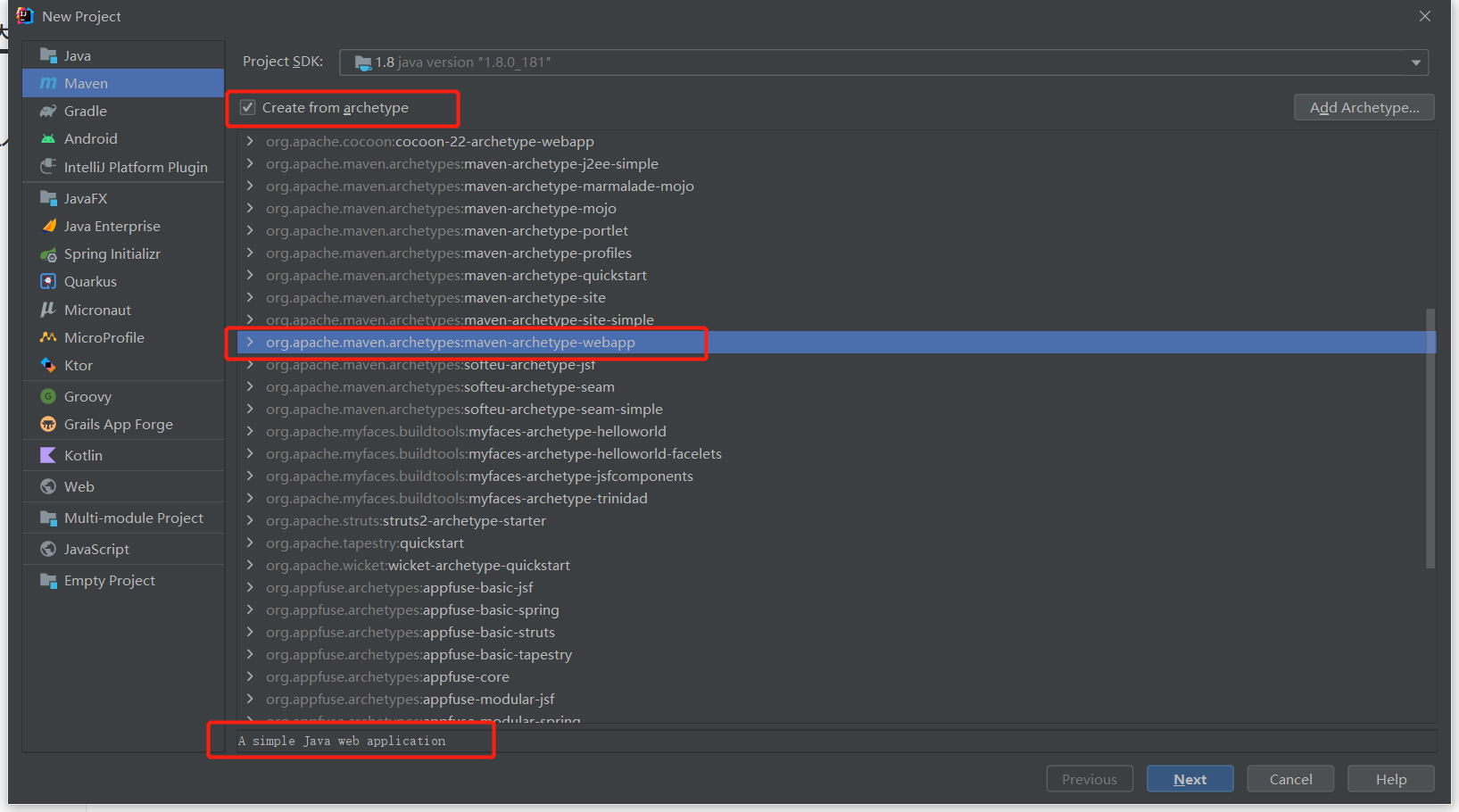This screenshot has height=812, width=1459.
Task: Click the JavaScript globe icon
Action: (48, 549)
